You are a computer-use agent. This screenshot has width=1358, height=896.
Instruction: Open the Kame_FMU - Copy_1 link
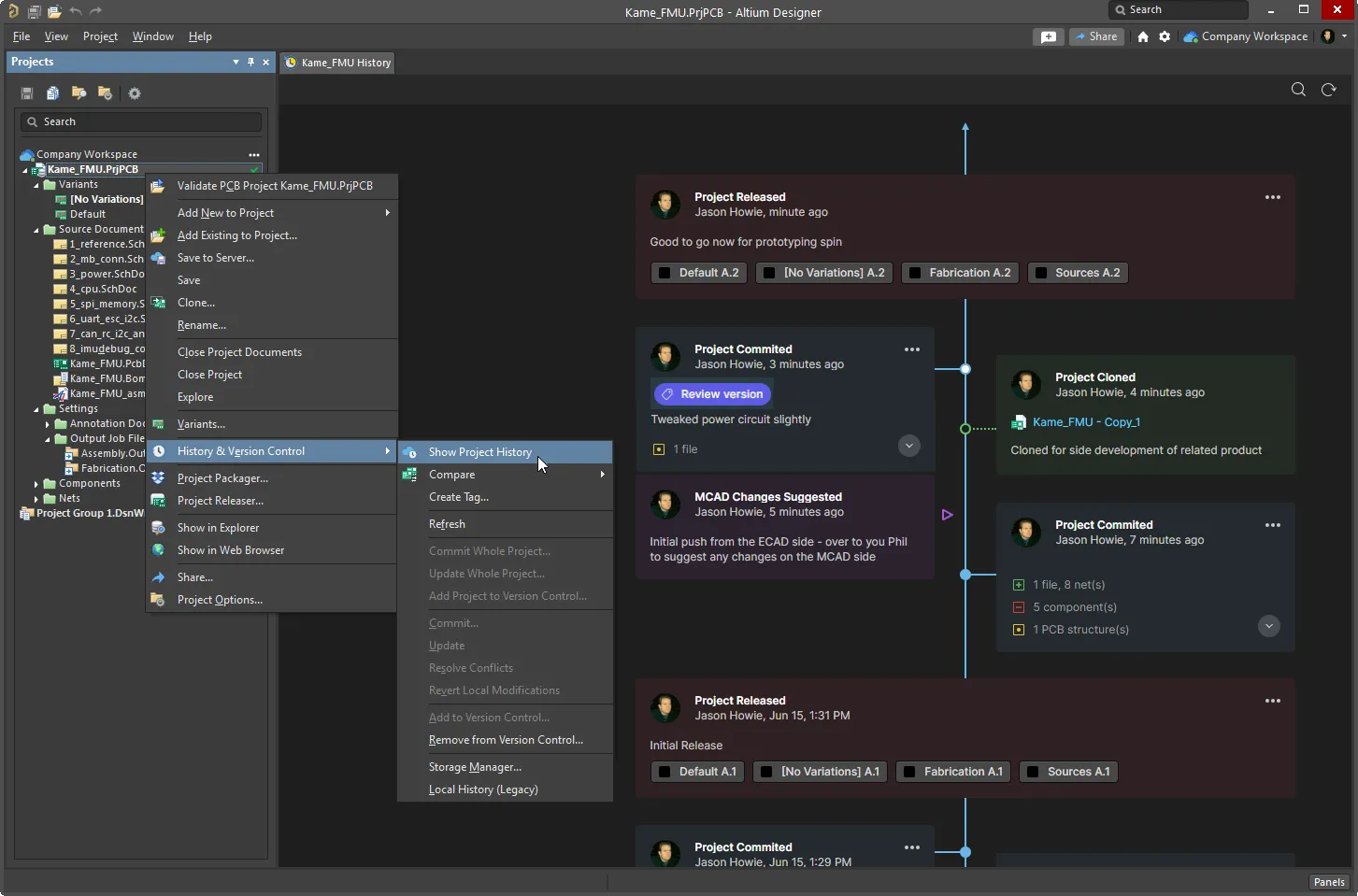click(x=1086, y=422)
